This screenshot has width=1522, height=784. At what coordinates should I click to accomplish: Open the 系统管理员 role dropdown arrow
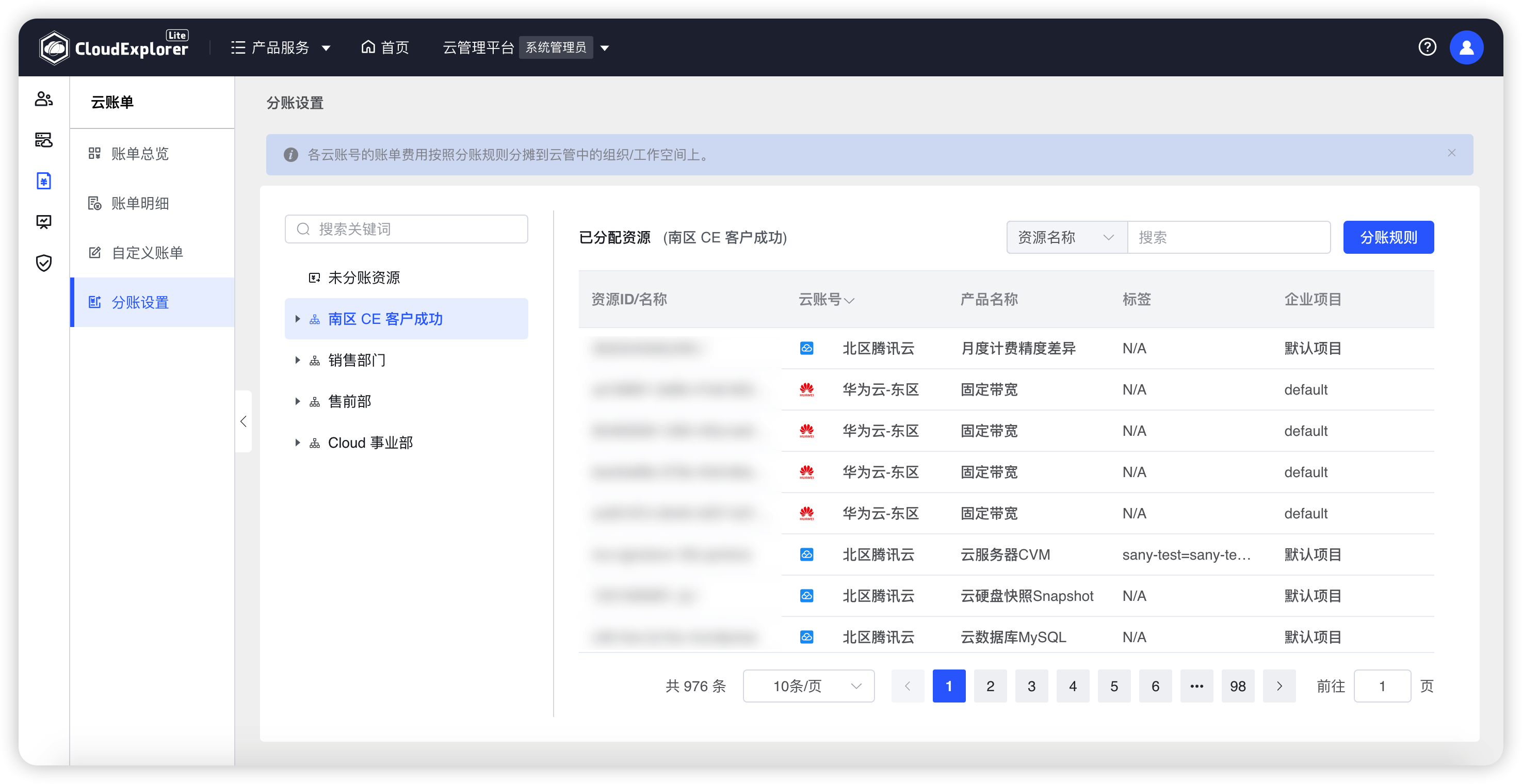(x=605, y=47)
